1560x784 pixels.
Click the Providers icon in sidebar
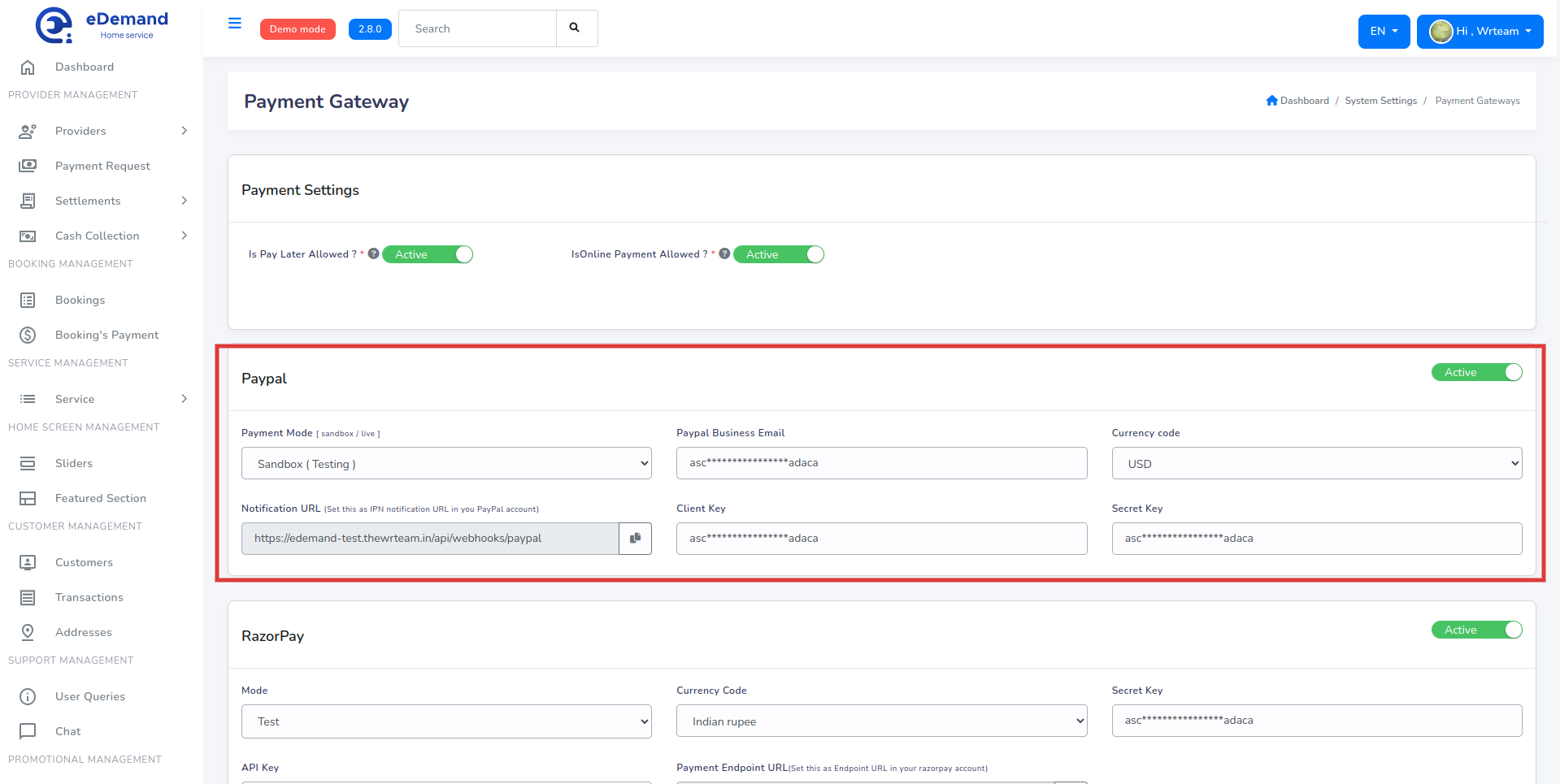coord(28,131)
